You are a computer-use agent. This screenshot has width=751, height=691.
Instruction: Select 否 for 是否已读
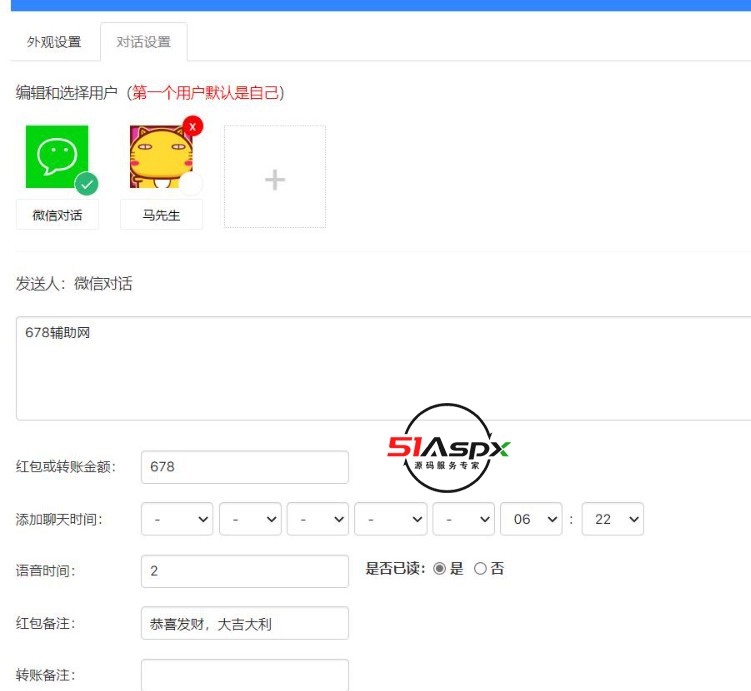480,569
